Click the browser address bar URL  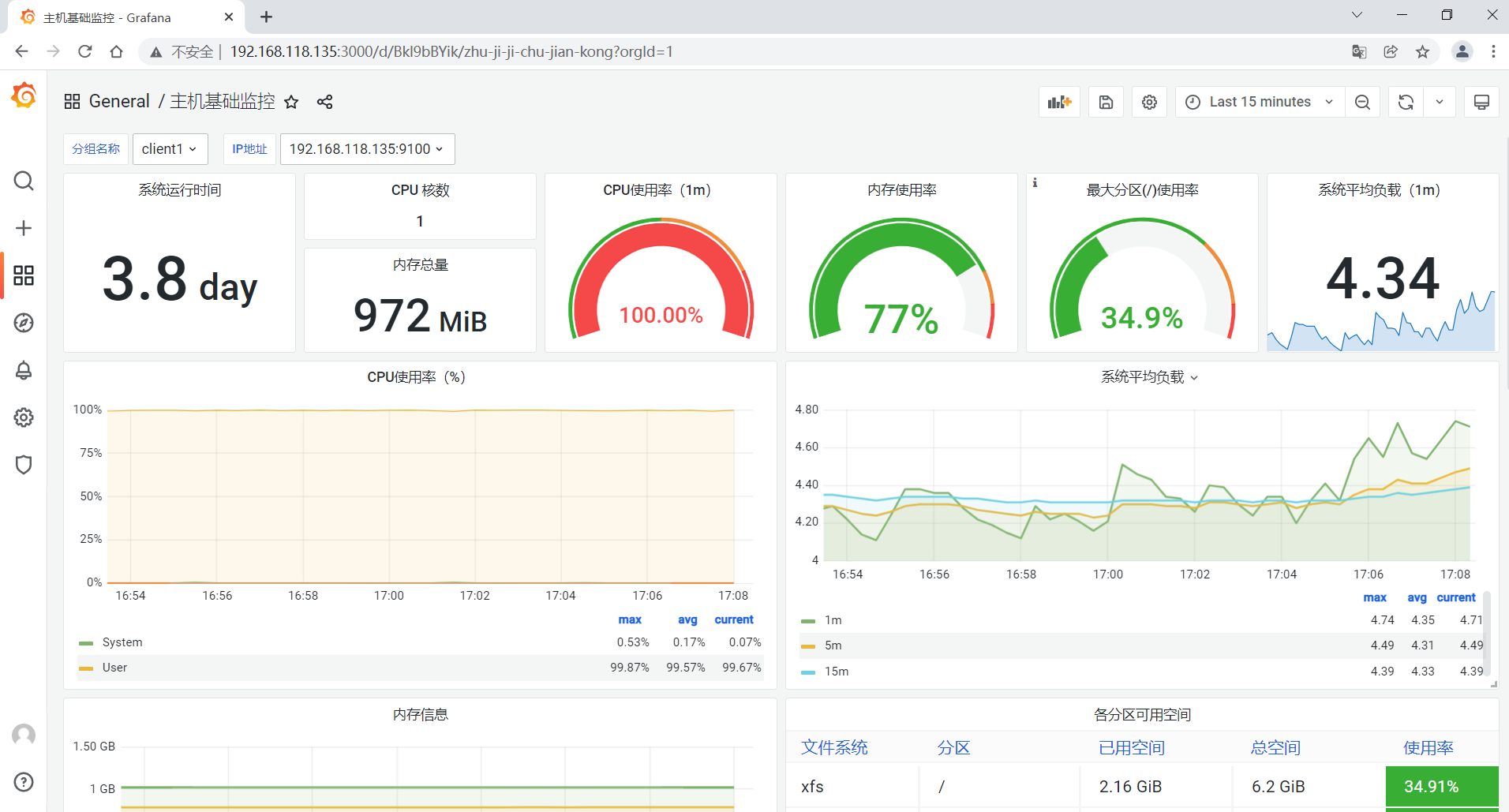pos(451,51)
